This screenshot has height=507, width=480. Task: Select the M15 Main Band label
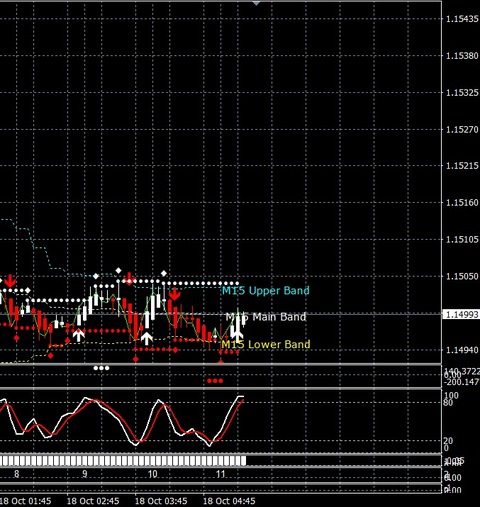[x=266, y=317]
